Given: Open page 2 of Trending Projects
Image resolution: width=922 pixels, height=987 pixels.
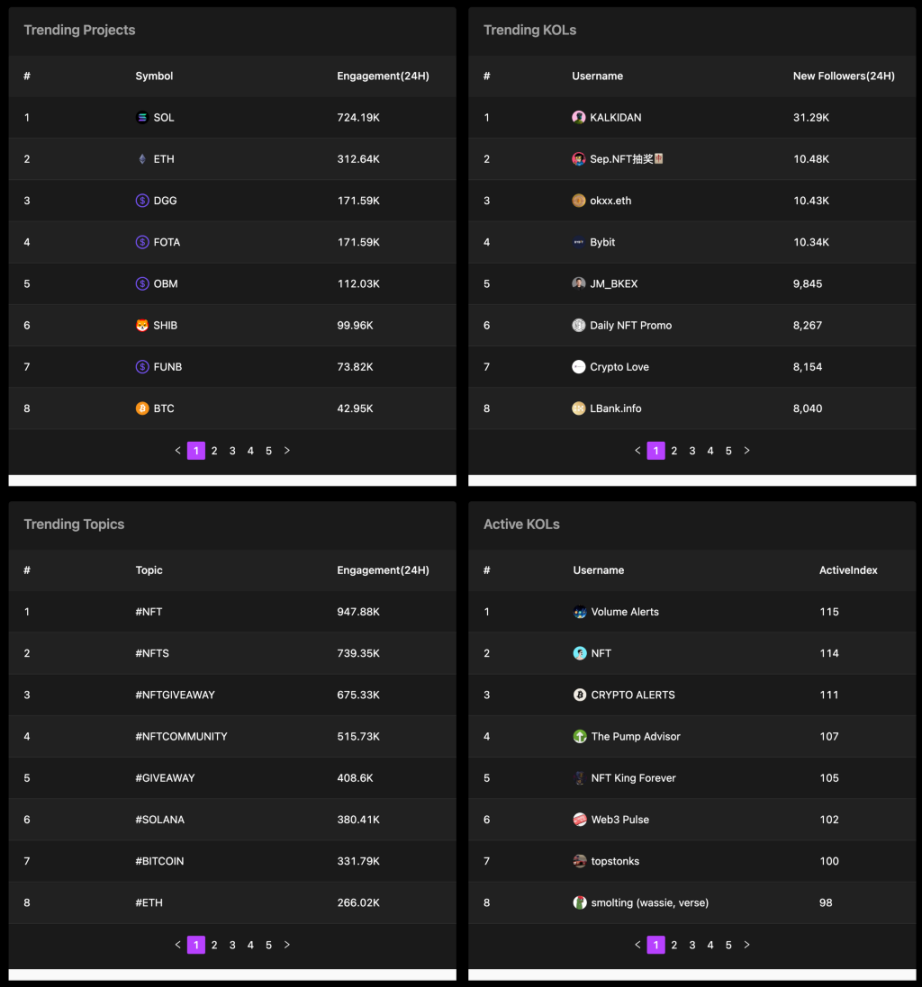Looking at the screenshot, I should pyautogui.click(x=214, y=451).
